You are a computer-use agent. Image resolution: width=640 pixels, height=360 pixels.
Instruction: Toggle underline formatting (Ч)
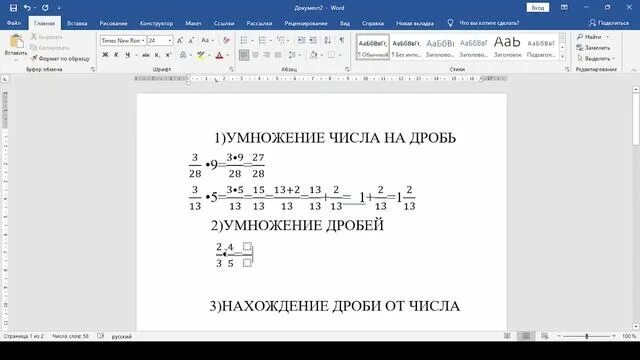pos(127,55)
